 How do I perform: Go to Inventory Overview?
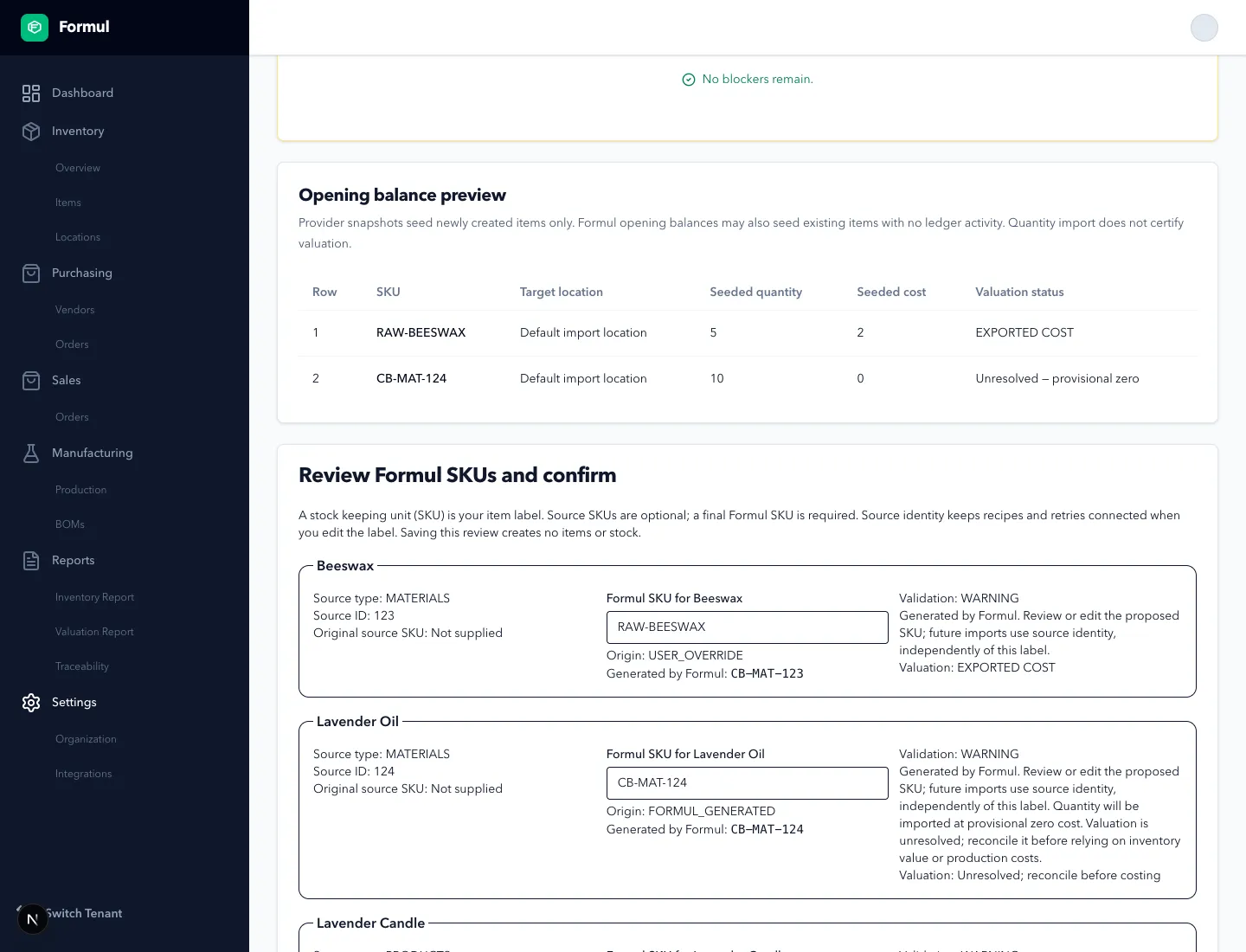point(78,168)
